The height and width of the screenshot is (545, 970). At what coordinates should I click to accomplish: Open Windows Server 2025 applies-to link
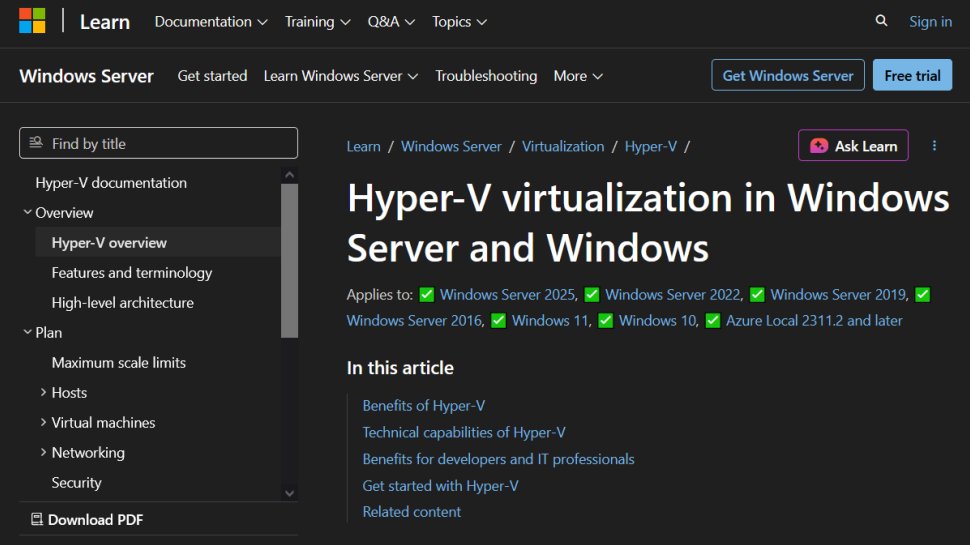click(x=507, y=294)
